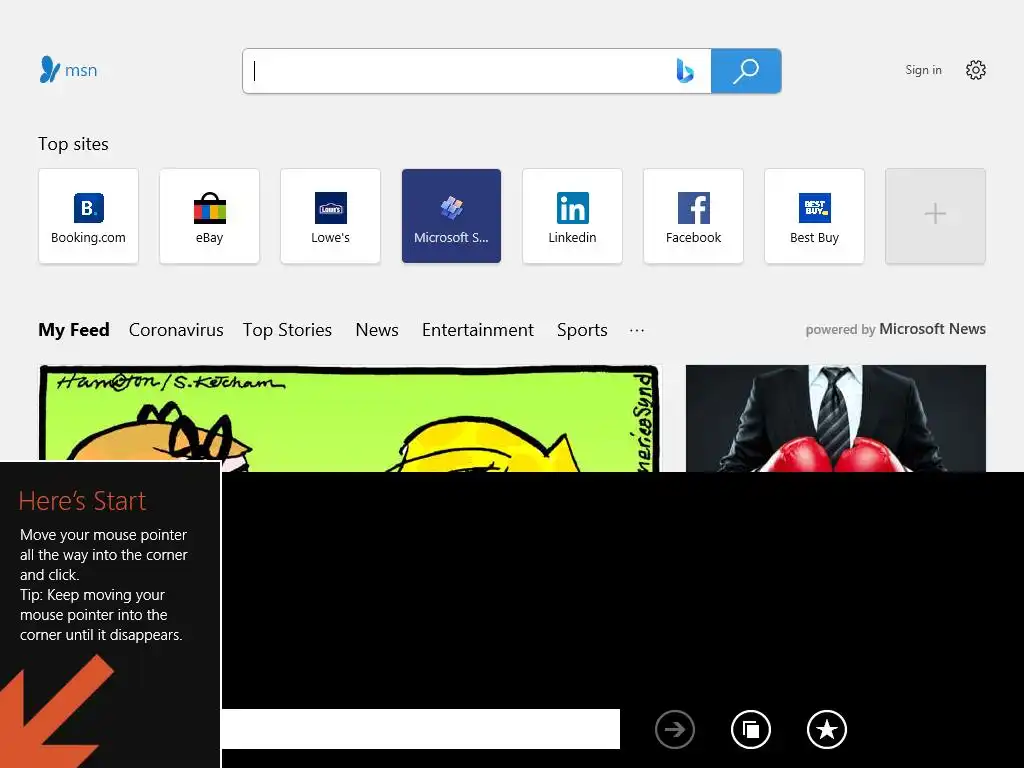Screen dimensions: 1024x768
Task: Click the magnifier search button
Action: (746, 71)
